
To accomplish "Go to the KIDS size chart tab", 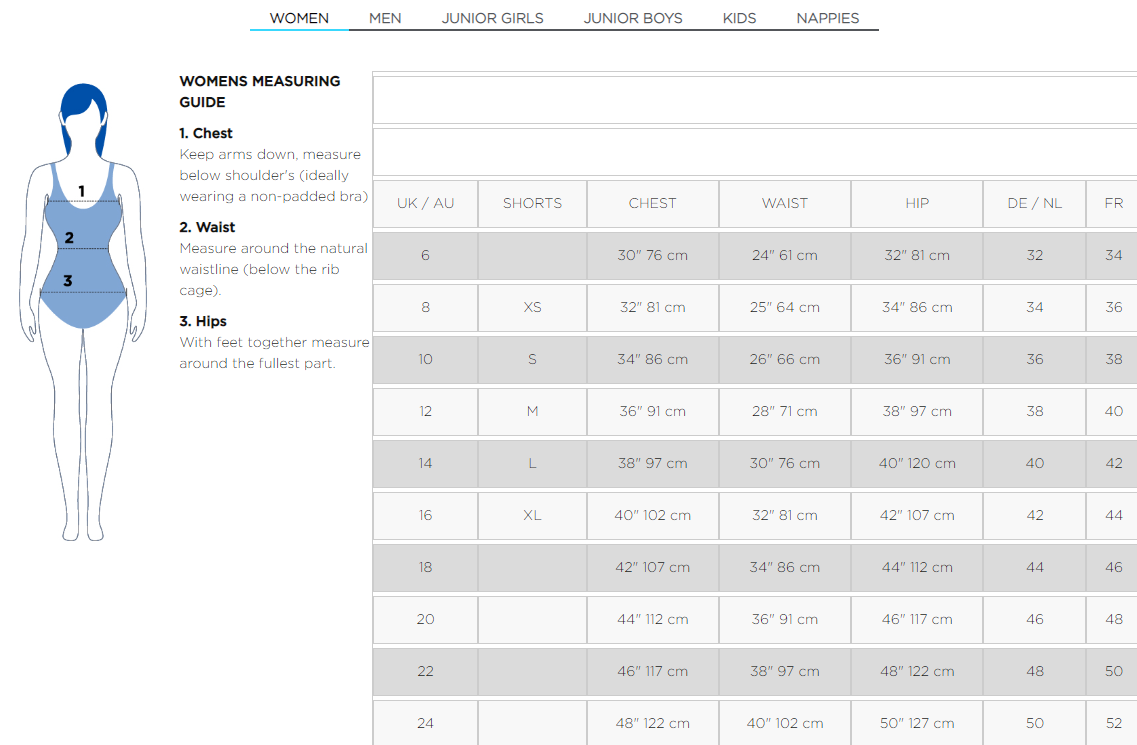I will [x=739, y=18].
